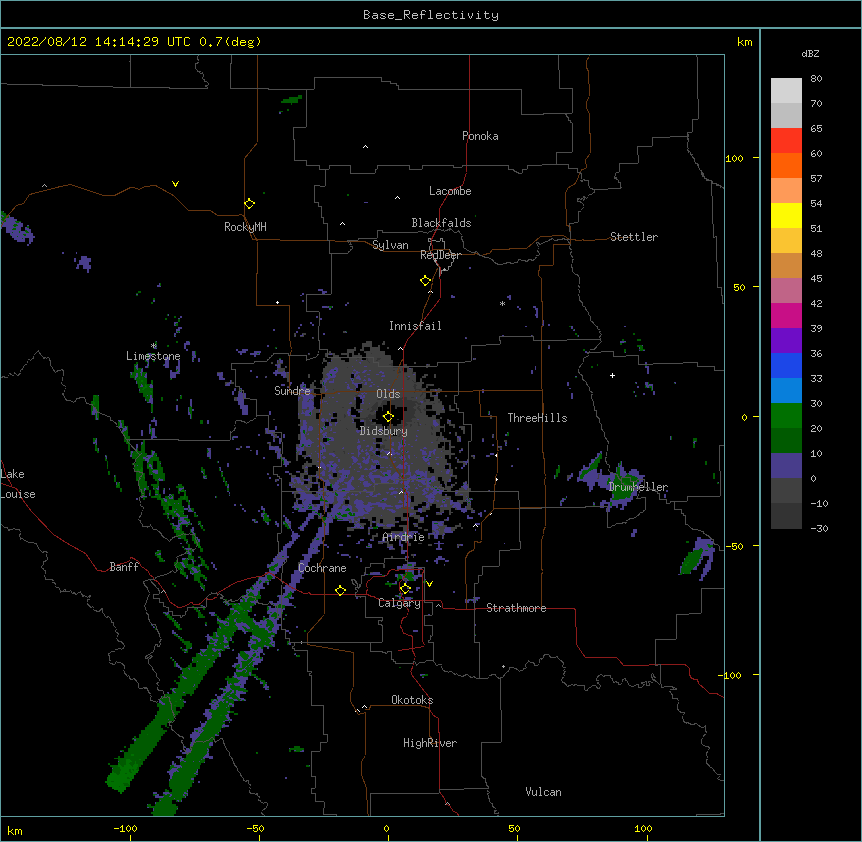Click the Didsbury label
The width and height of the screenshot is (862, 842).
(384, 431)
